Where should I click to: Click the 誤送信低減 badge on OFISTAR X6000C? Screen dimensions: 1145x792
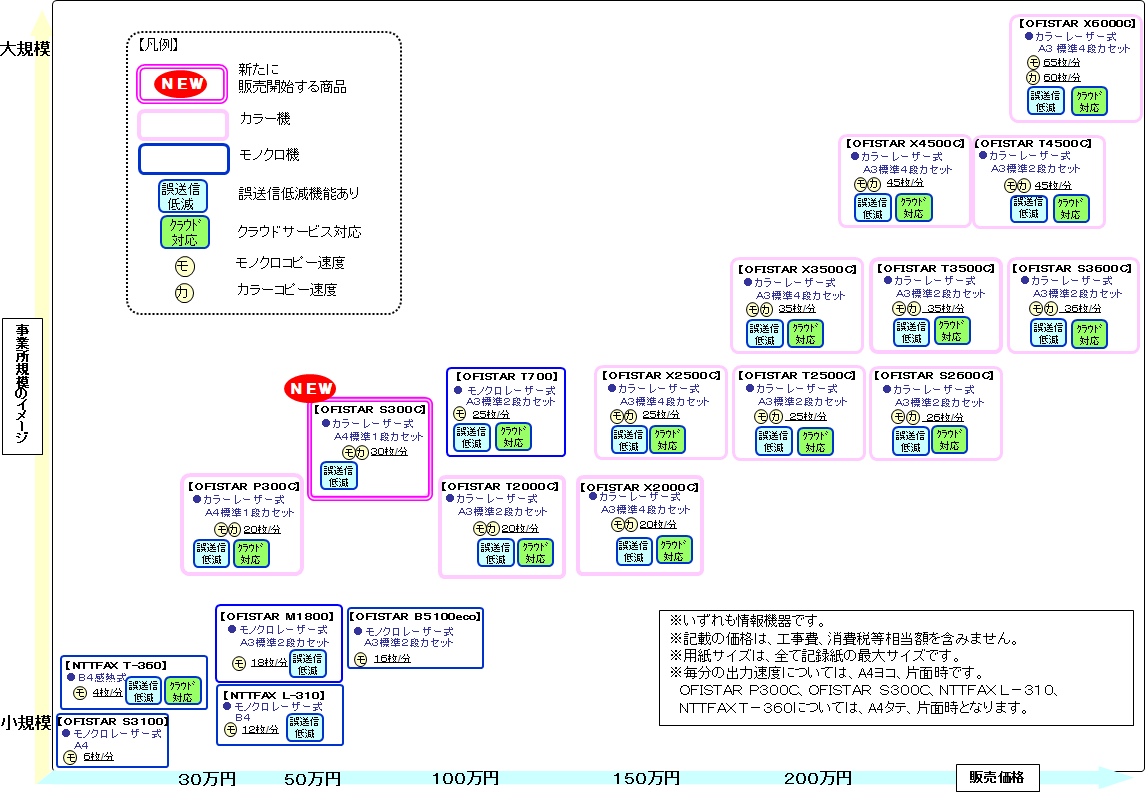1046,101
